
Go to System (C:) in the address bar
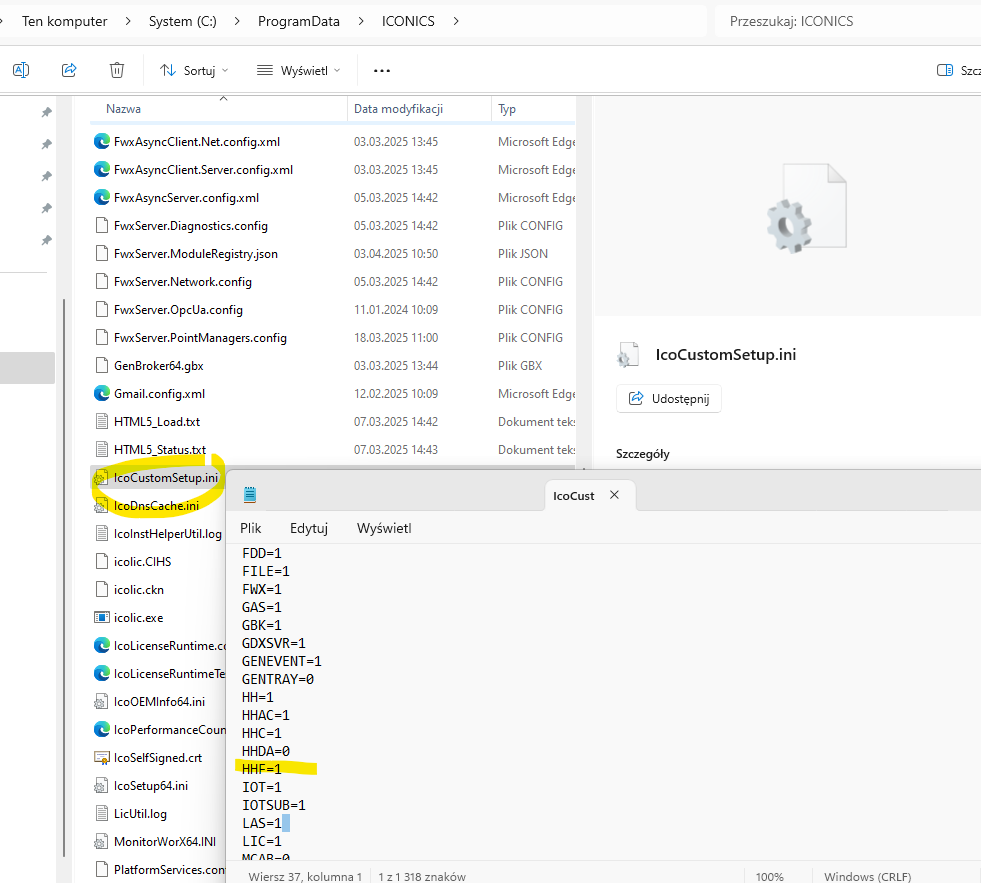click(183, 21)
